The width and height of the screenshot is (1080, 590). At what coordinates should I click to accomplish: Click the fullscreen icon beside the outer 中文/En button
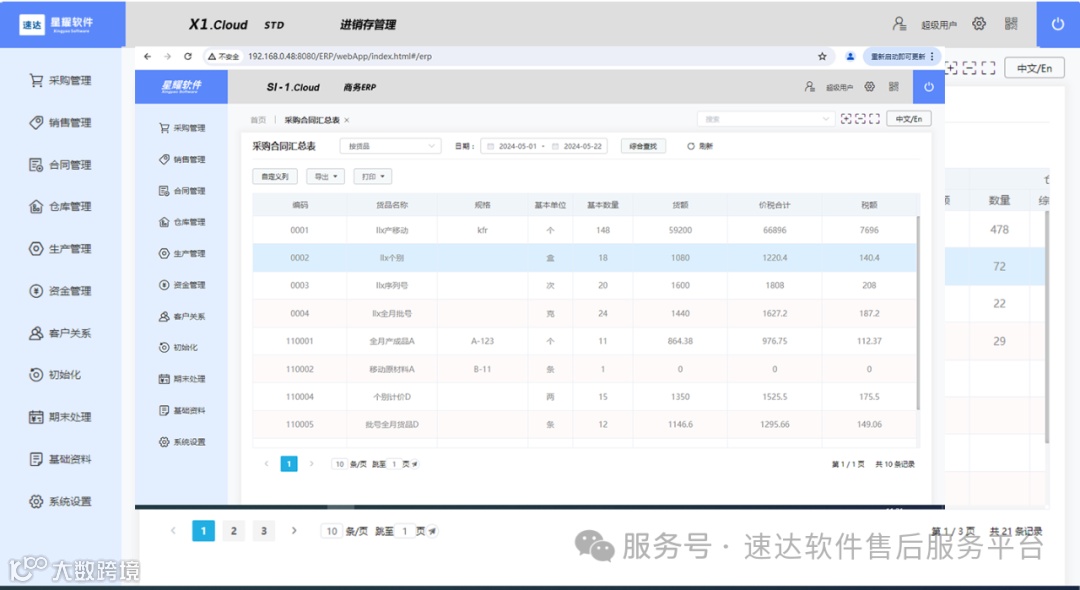988,67
